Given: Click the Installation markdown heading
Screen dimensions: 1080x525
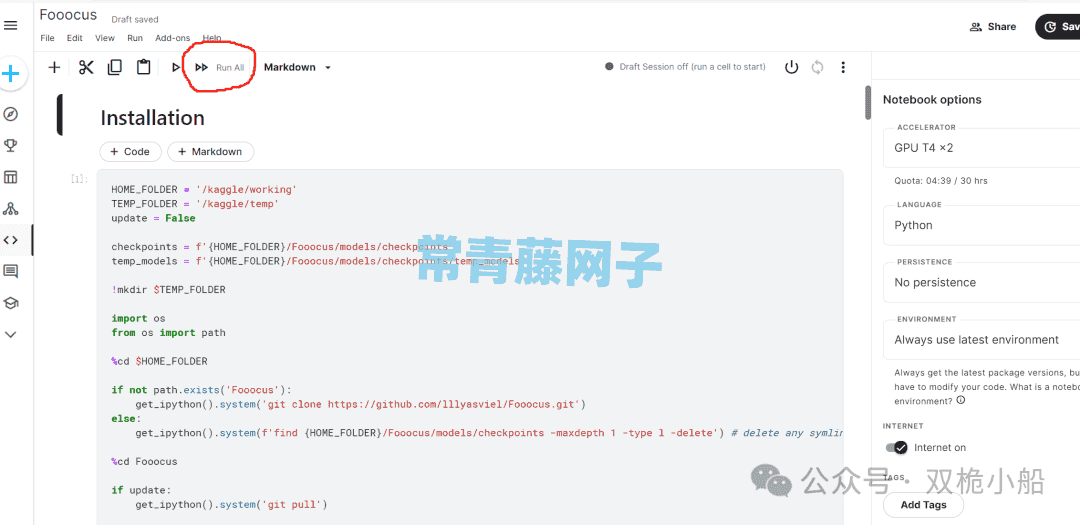Looking at the screenshot, I should click(152, 118).
